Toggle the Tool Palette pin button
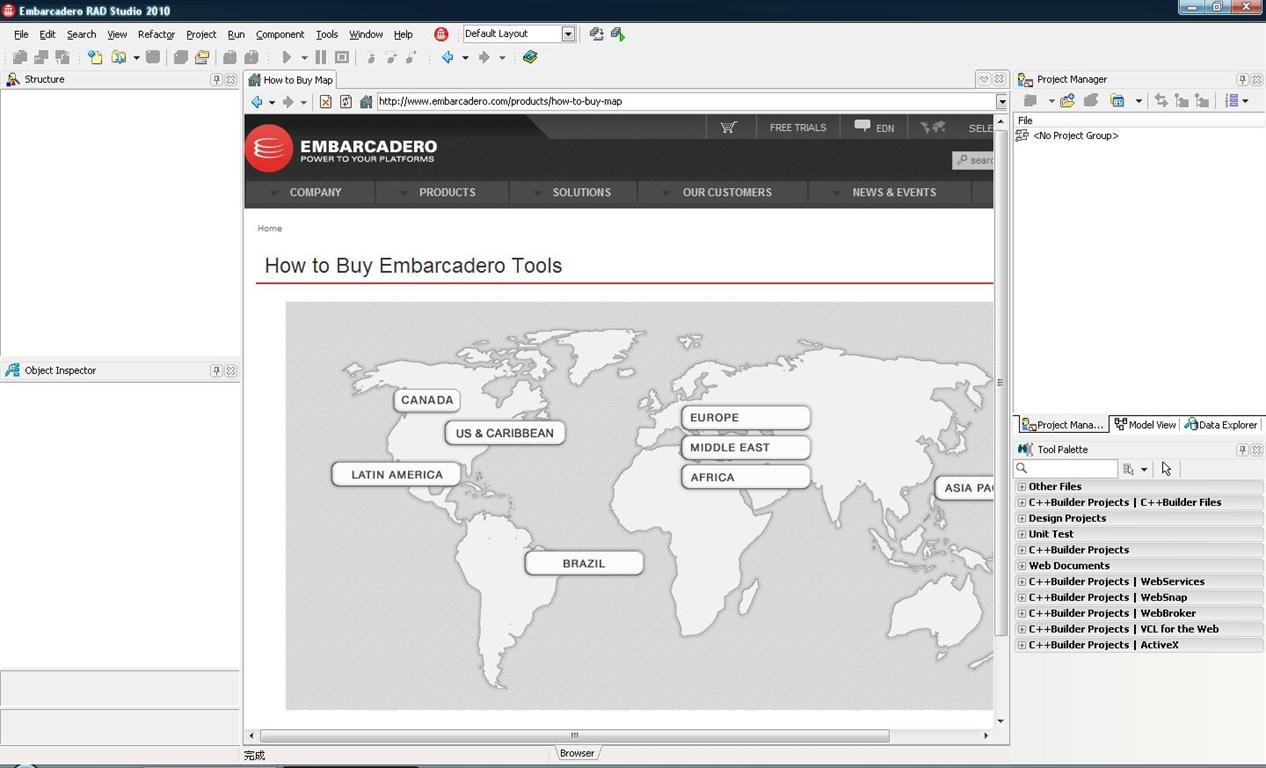Screen dimensions: 1266x768 click(x=1242, y=450)
